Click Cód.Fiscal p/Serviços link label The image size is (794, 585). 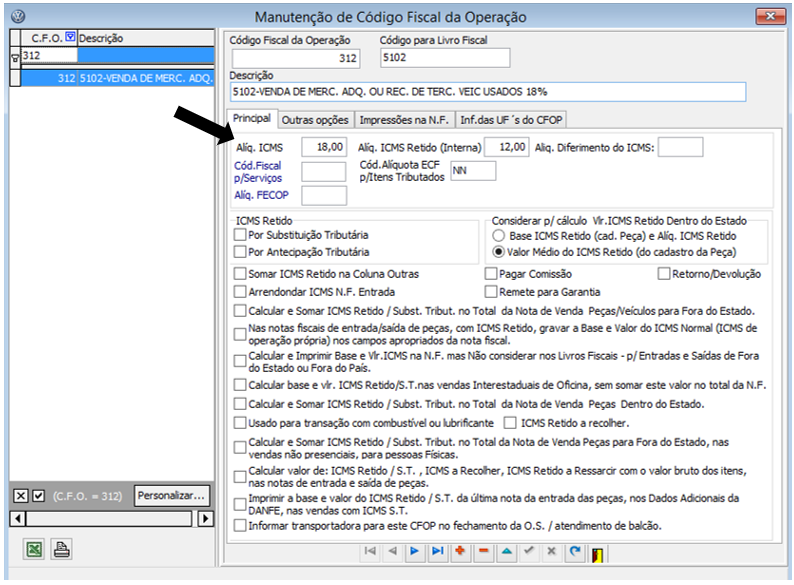pos(258,172)
